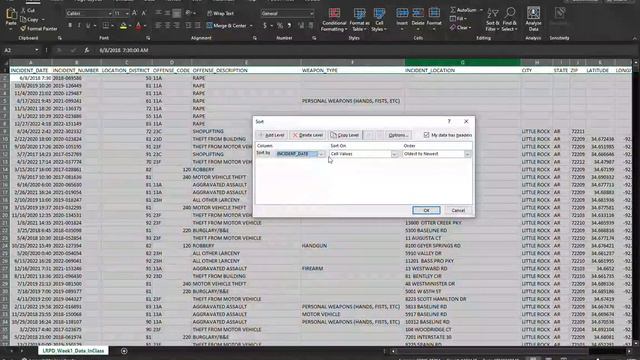This screenshot has height=360, width=640.
Task: Open the Name Box dropdown arrow
Action: 37,50
